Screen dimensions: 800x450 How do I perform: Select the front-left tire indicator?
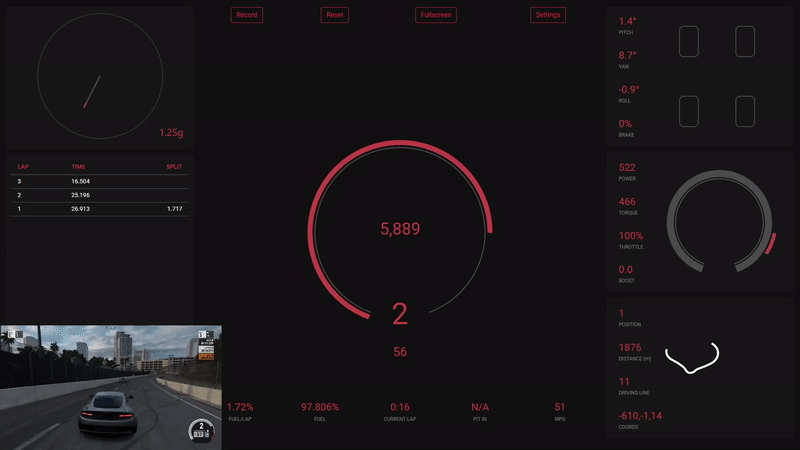689,42
